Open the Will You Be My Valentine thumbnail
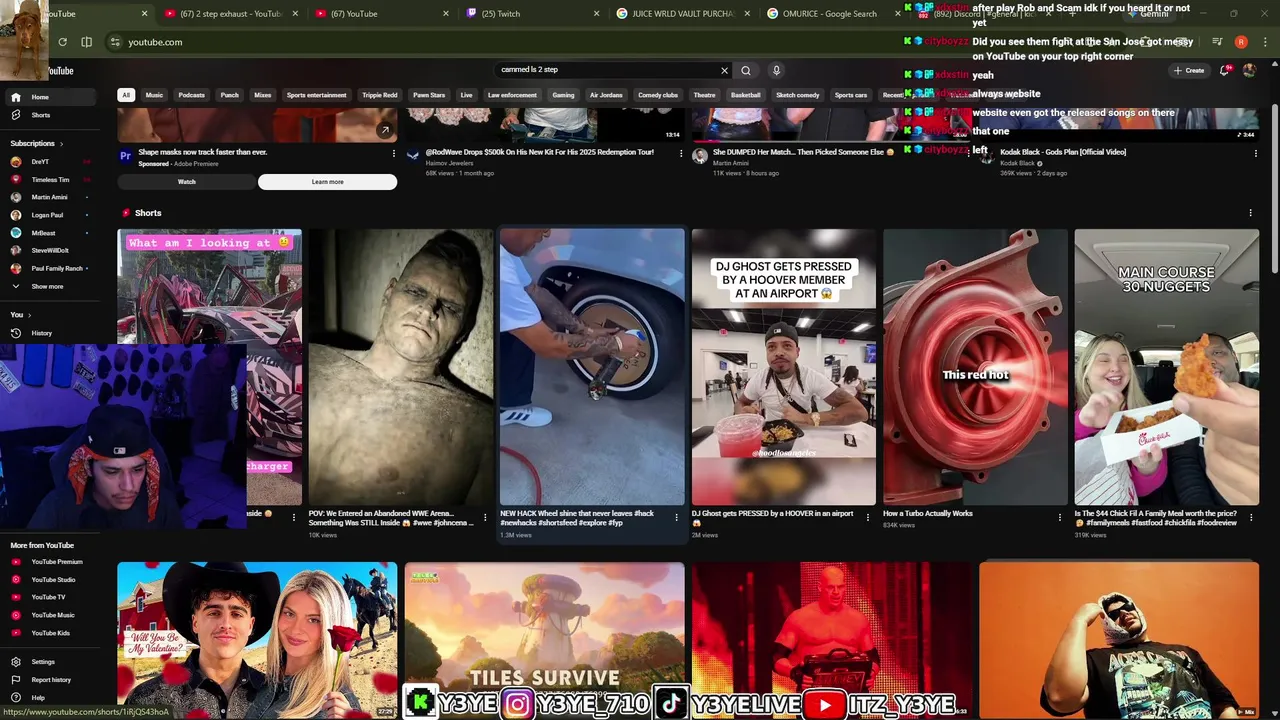The height and width of the screenshot is (720, 1280). click(257, 640)
